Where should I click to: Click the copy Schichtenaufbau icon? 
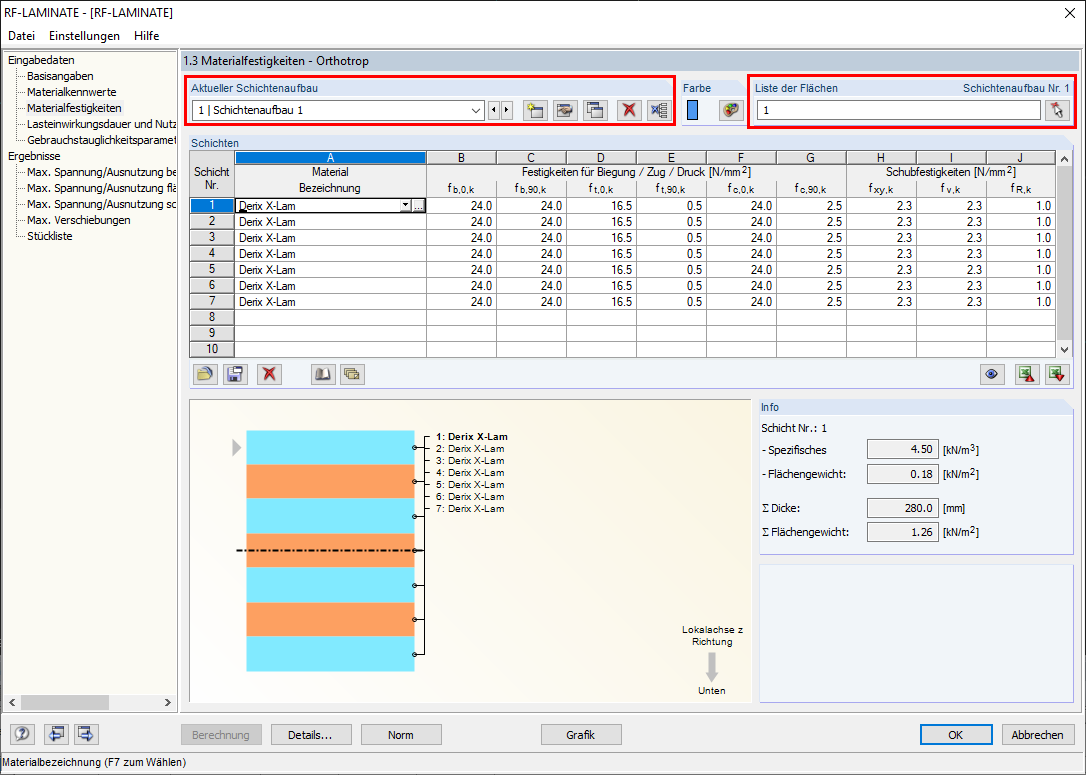click(596, 110)
